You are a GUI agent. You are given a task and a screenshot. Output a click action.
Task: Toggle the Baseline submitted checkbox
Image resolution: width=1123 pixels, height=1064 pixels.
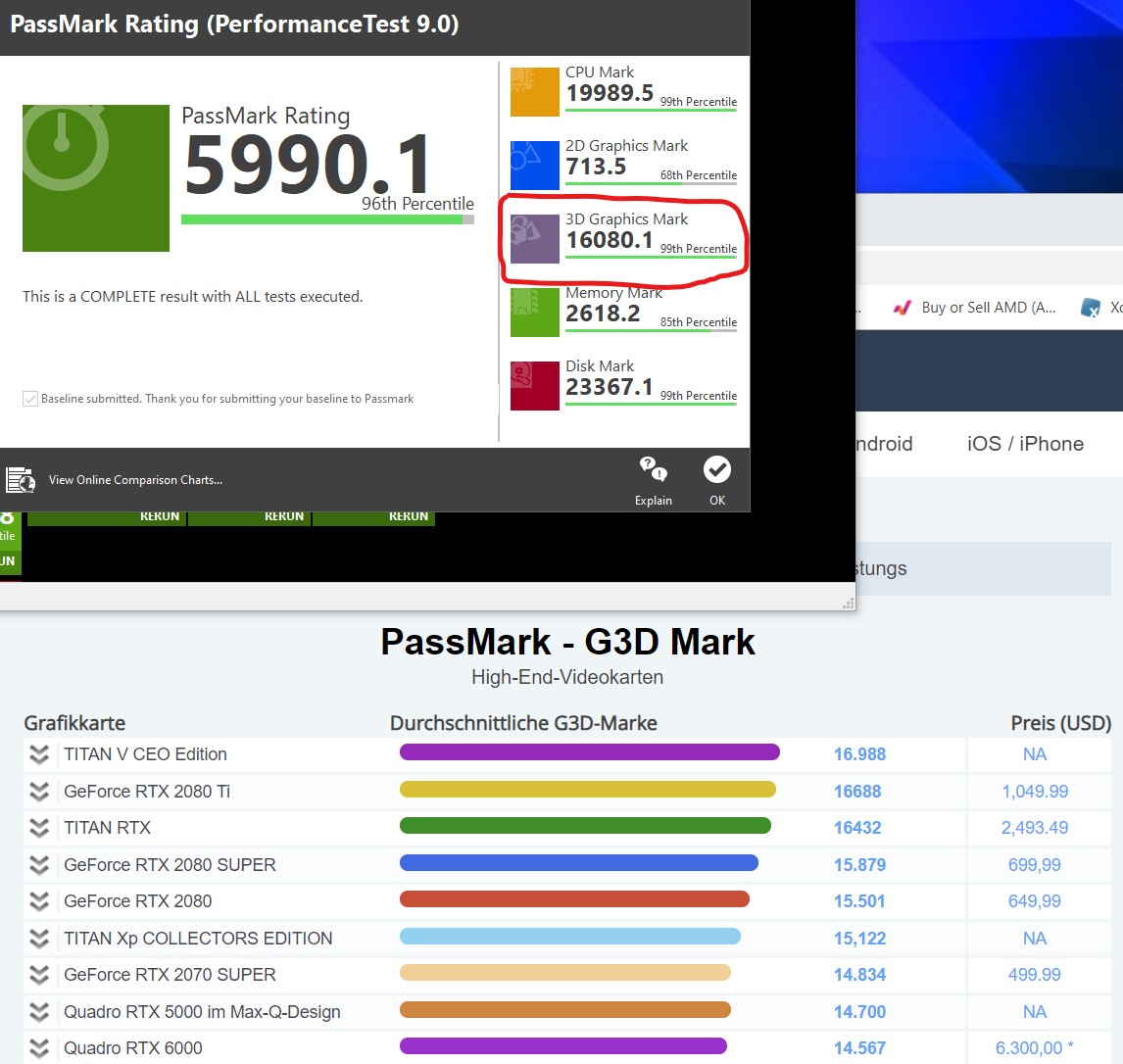point(30,399)
